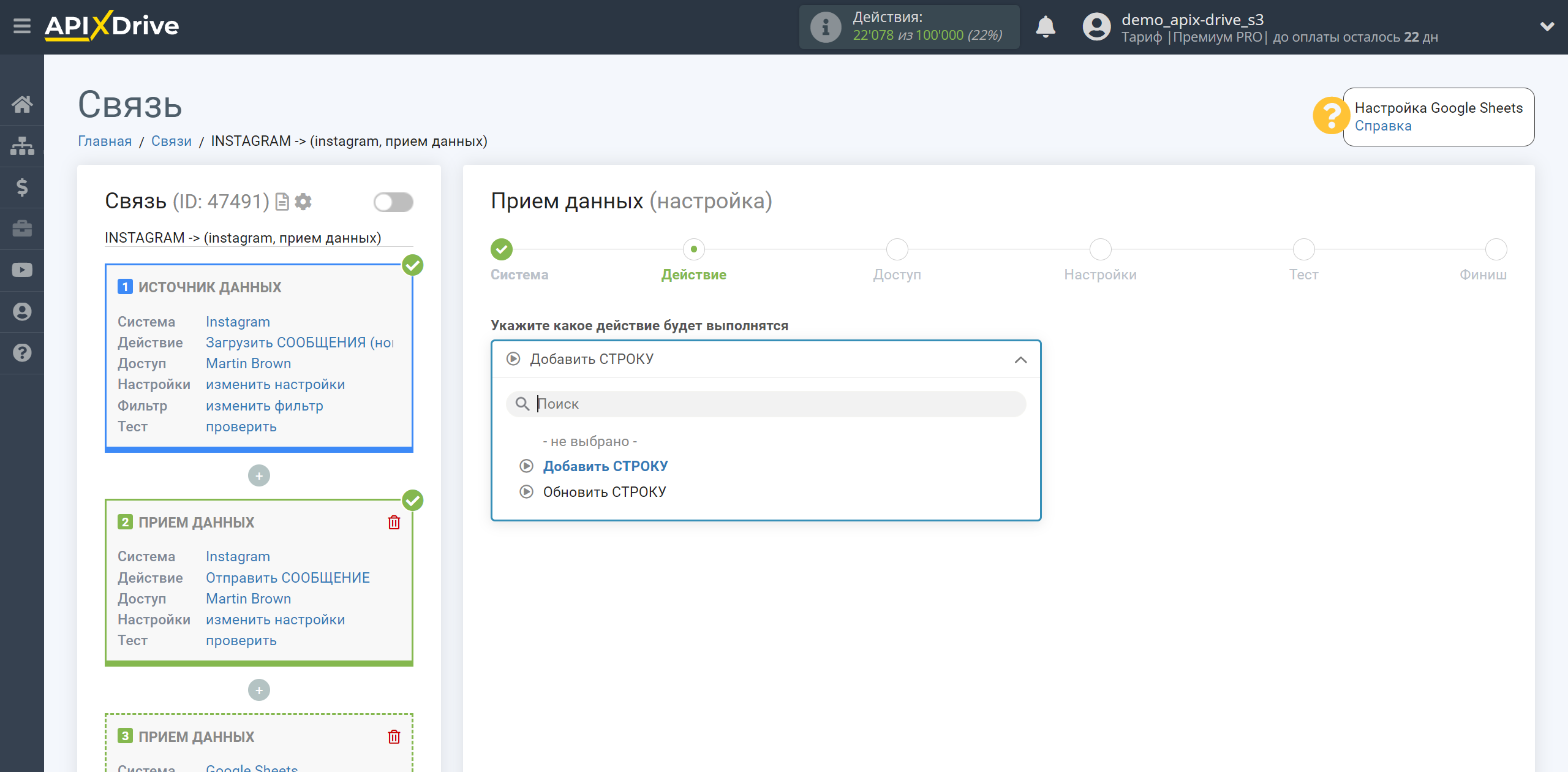
Task: Go to the Доступ step
Action: pos(897,249)
